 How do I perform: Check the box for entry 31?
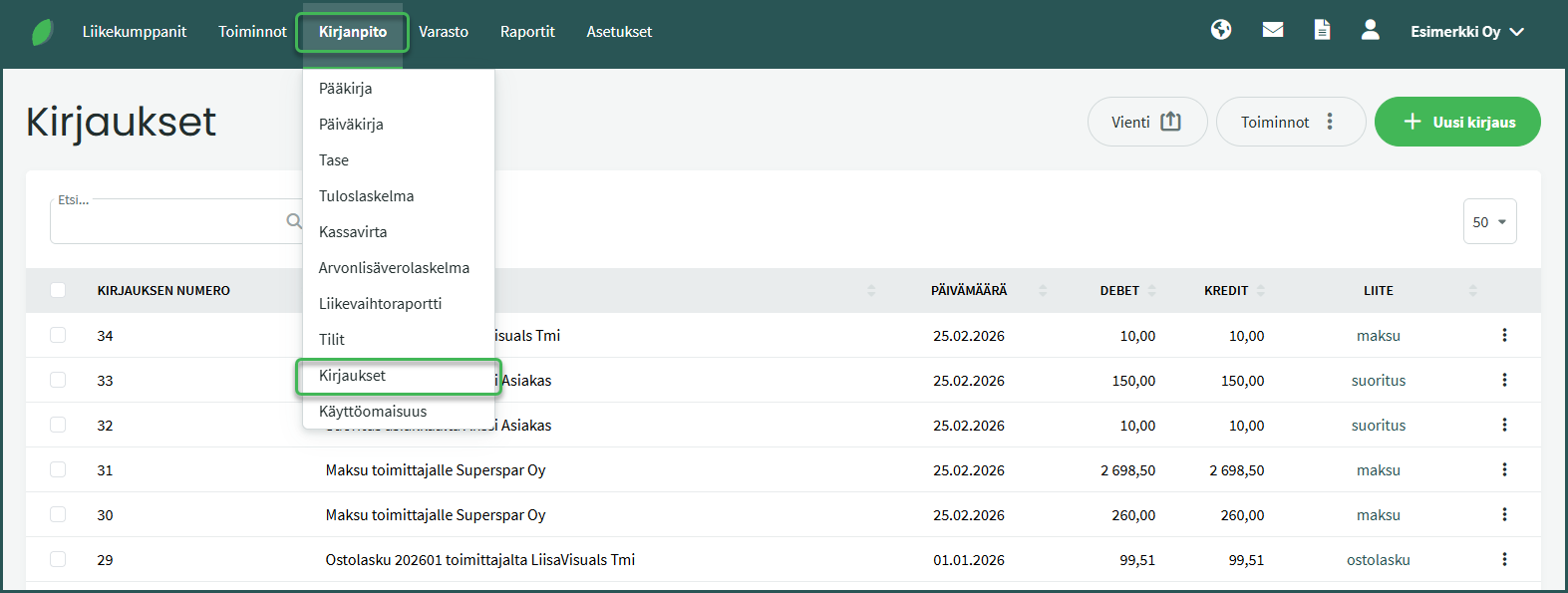coord(58,469)
